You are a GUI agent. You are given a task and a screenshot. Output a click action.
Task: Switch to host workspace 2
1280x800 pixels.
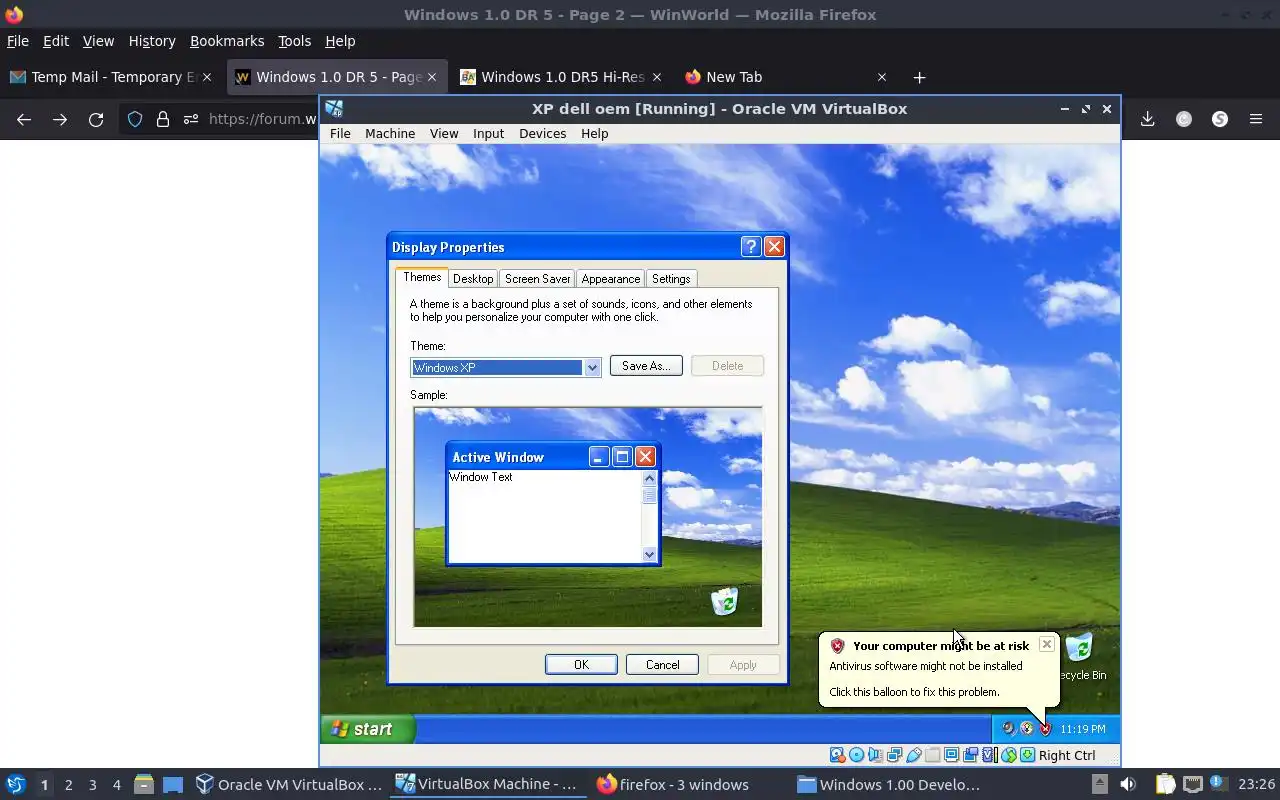pyautogui.click(x=68, y=785)
